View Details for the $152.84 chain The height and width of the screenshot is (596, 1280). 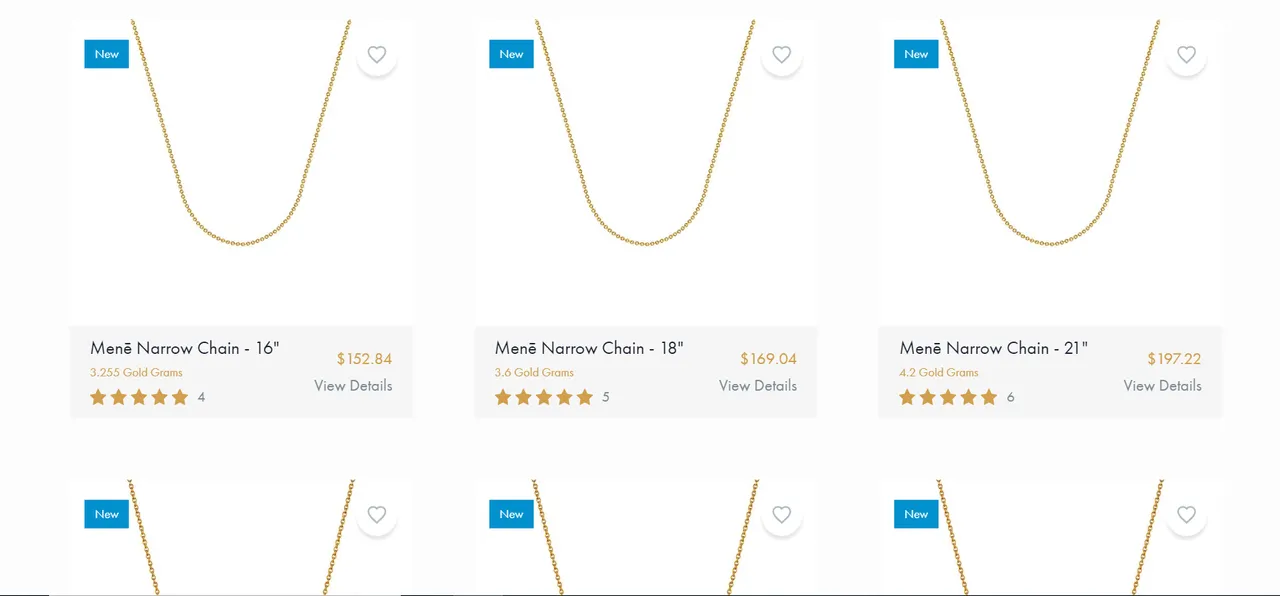353,386
